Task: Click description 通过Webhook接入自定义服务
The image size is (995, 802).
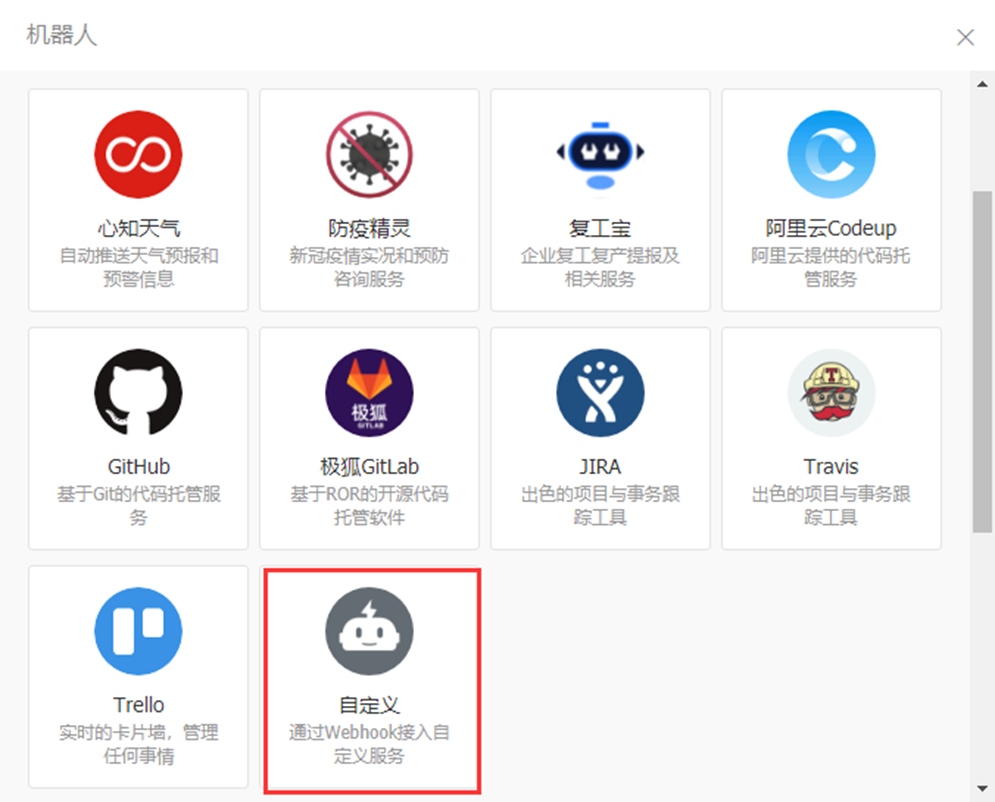Action: (369, 744)
